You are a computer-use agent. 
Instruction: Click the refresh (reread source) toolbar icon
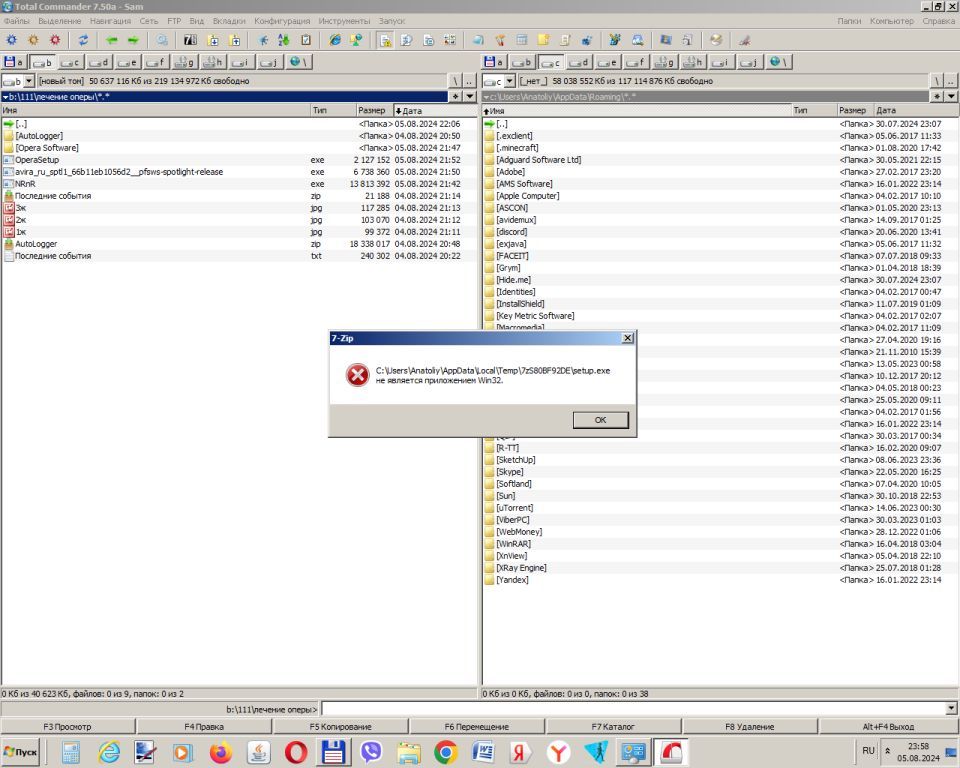point(83,40)
